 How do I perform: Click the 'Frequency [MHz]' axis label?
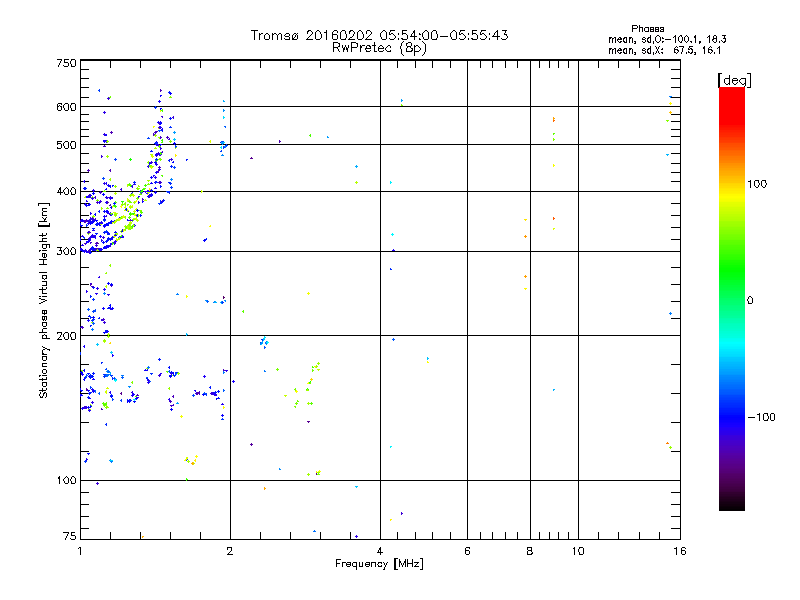[x=380, y=564]
